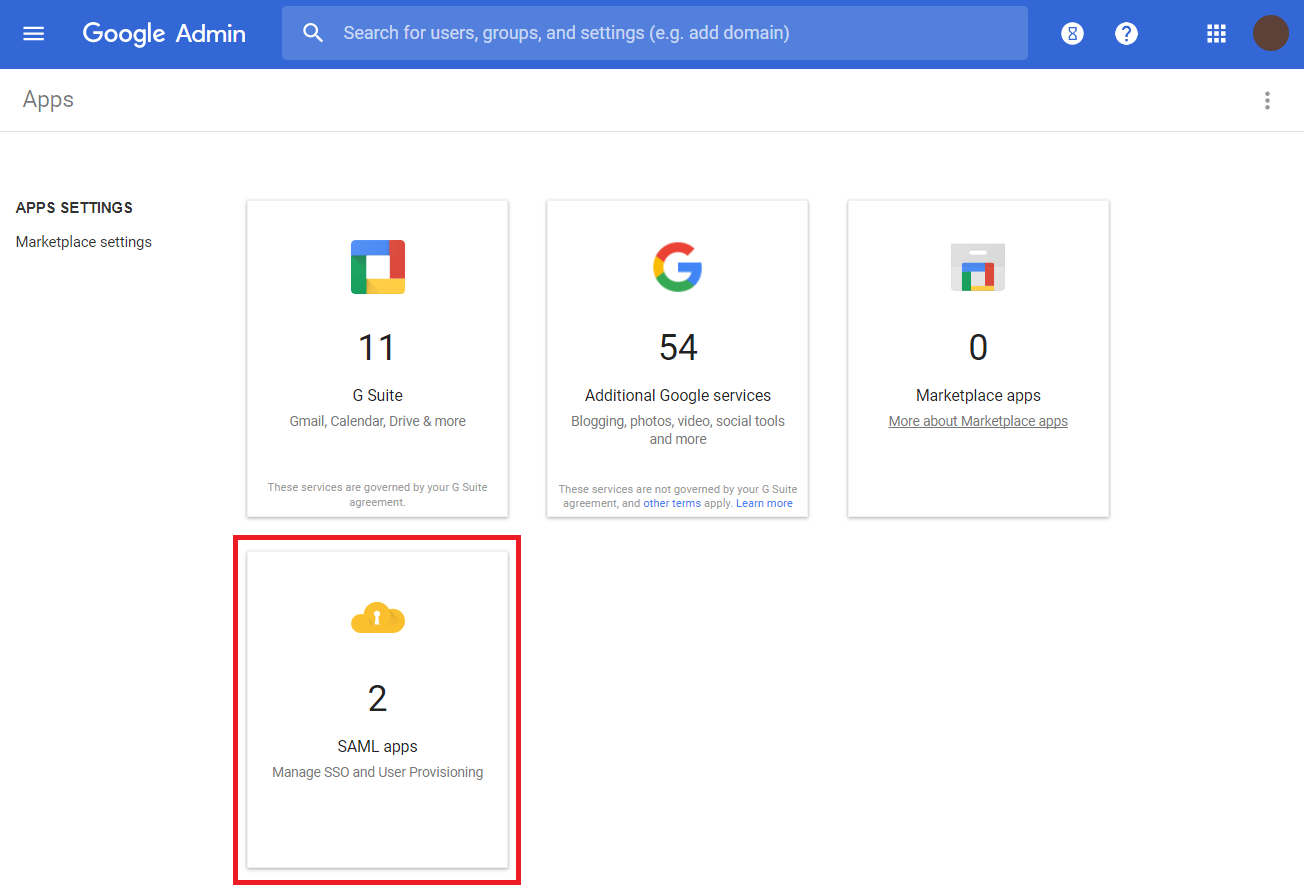
Task: Follow the More about Marketplace apps link
Action: [x=978, y=421]
